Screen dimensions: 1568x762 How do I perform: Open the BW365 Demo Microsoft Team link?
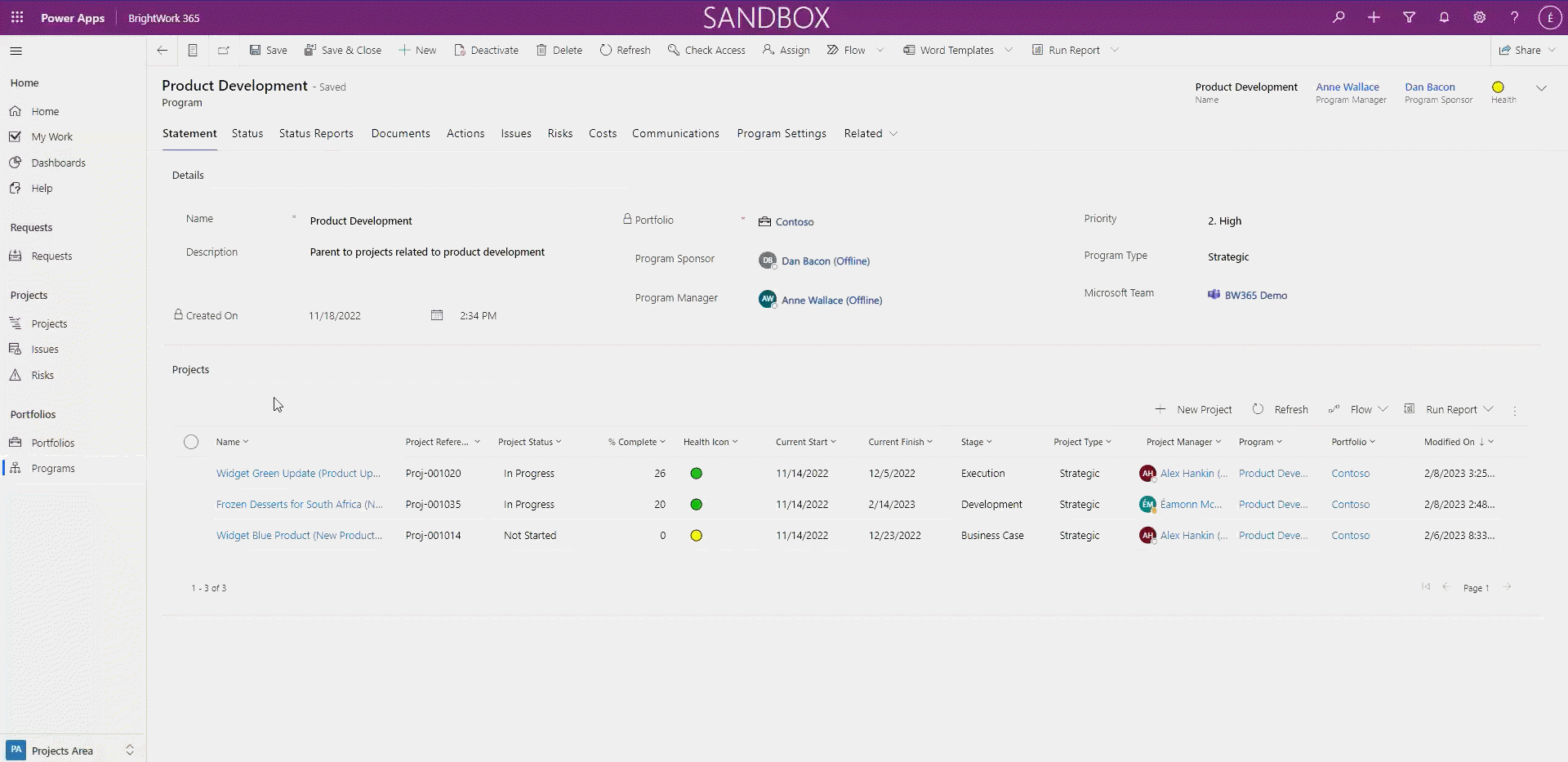pyautogui.click(x=1255, y=295)
